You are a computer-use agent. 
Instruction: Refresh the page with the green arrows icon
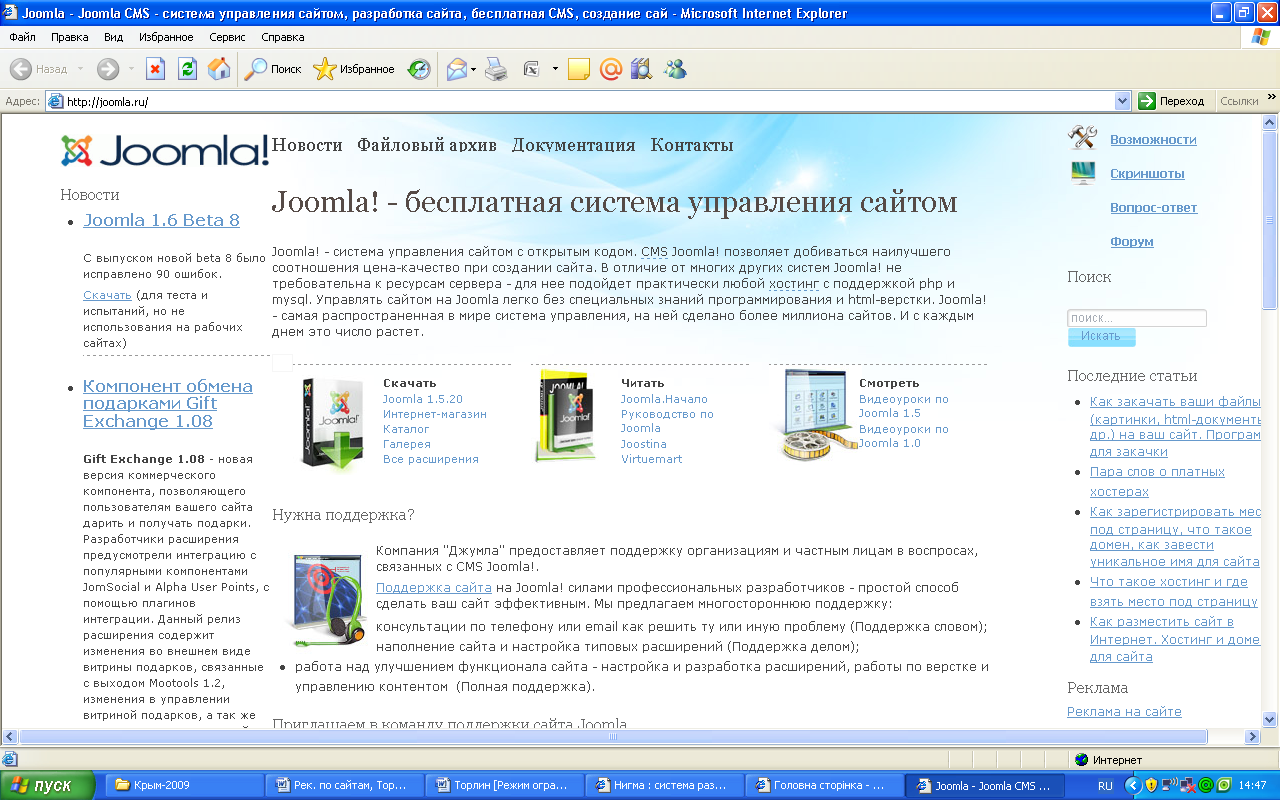pos(187,69)
